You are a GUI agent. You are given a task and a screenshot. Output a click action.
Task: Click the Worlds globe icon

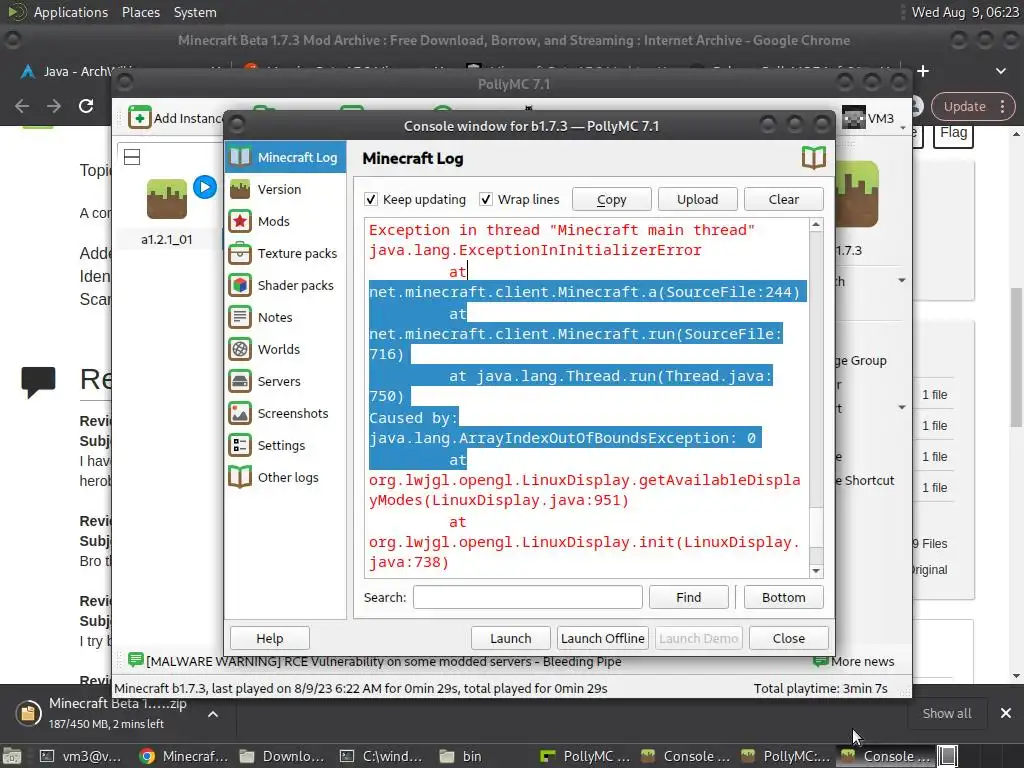tap(240, 349)
